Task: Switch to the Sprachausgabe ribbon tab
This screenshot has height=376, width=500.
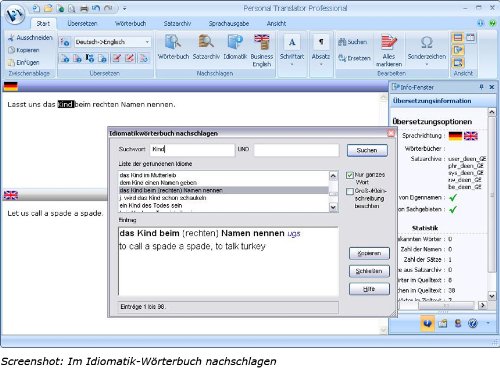Action: pos(229,23)
